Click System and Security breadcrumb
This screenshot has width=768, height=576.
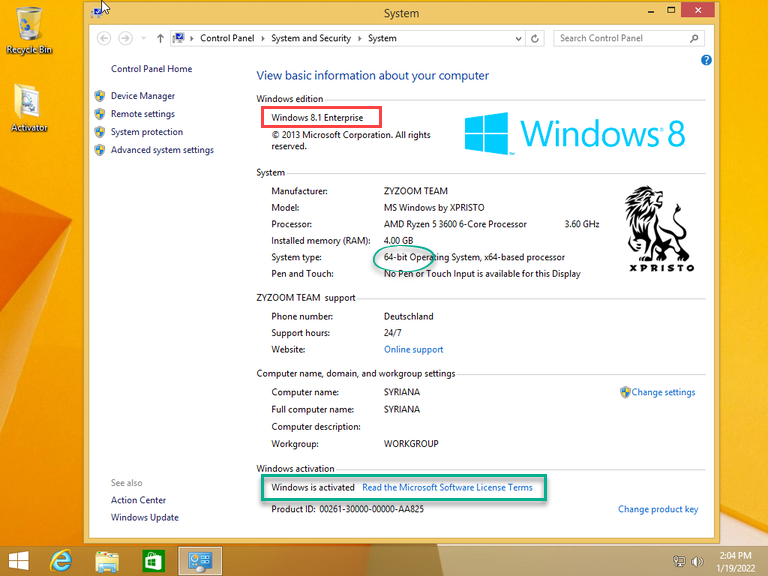click(x=311, y=38)
